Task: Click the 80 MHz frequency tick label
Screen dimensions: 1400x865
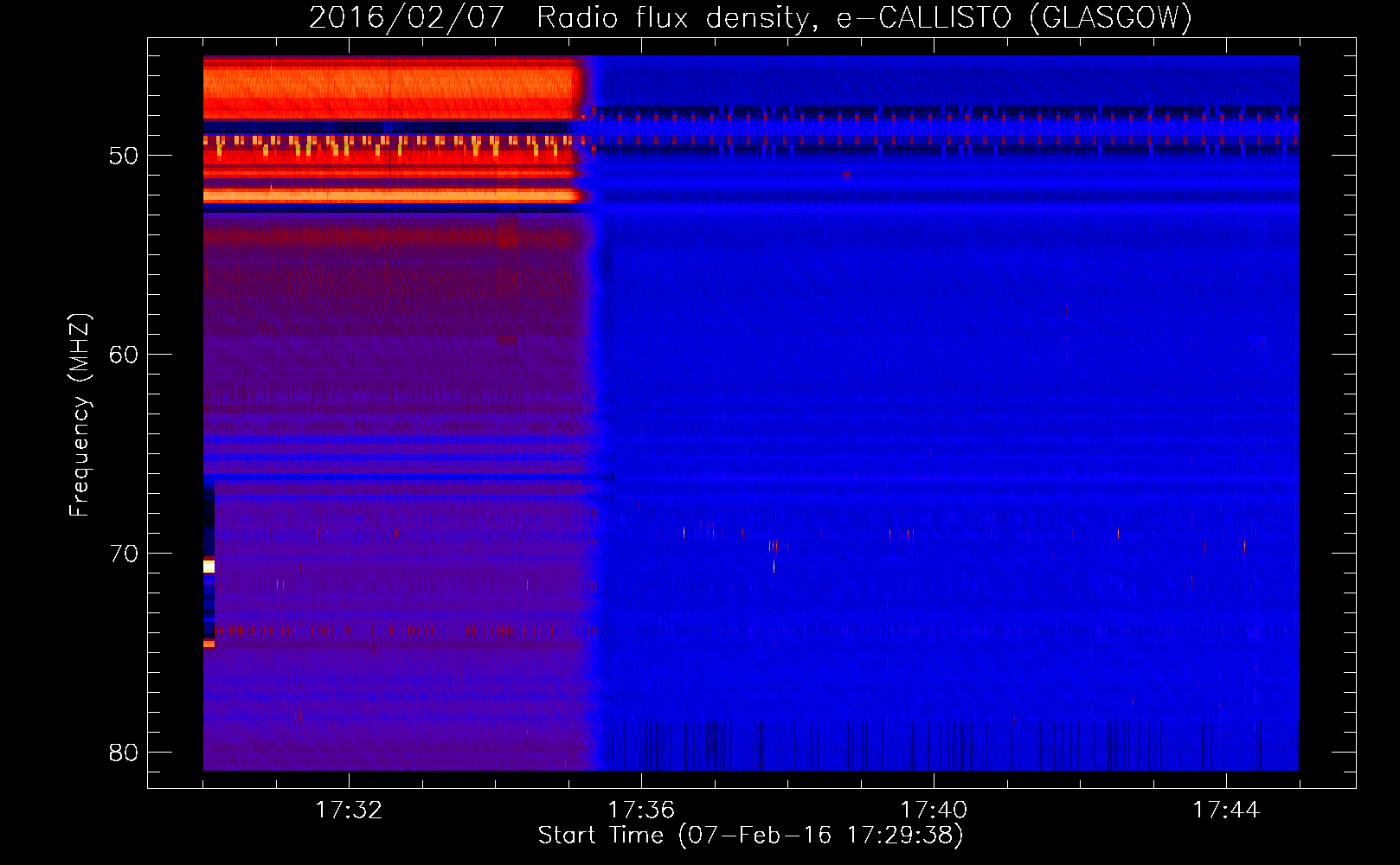Action: point(124,753)
